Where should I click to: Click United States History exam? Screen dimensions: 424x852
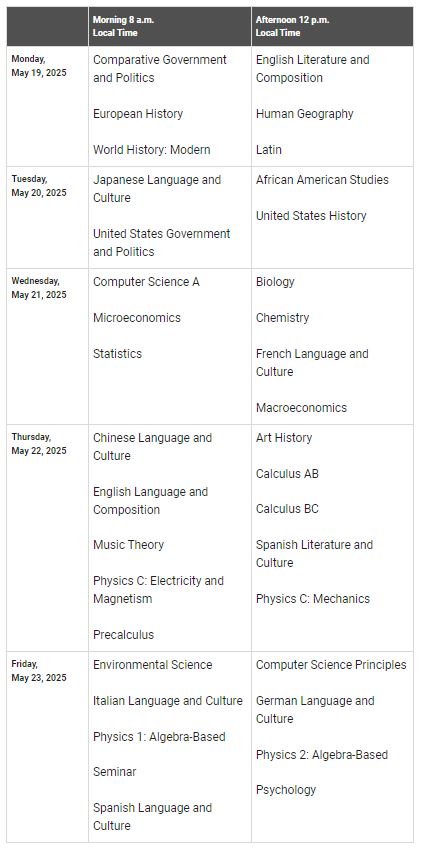(x=311, y=216)
